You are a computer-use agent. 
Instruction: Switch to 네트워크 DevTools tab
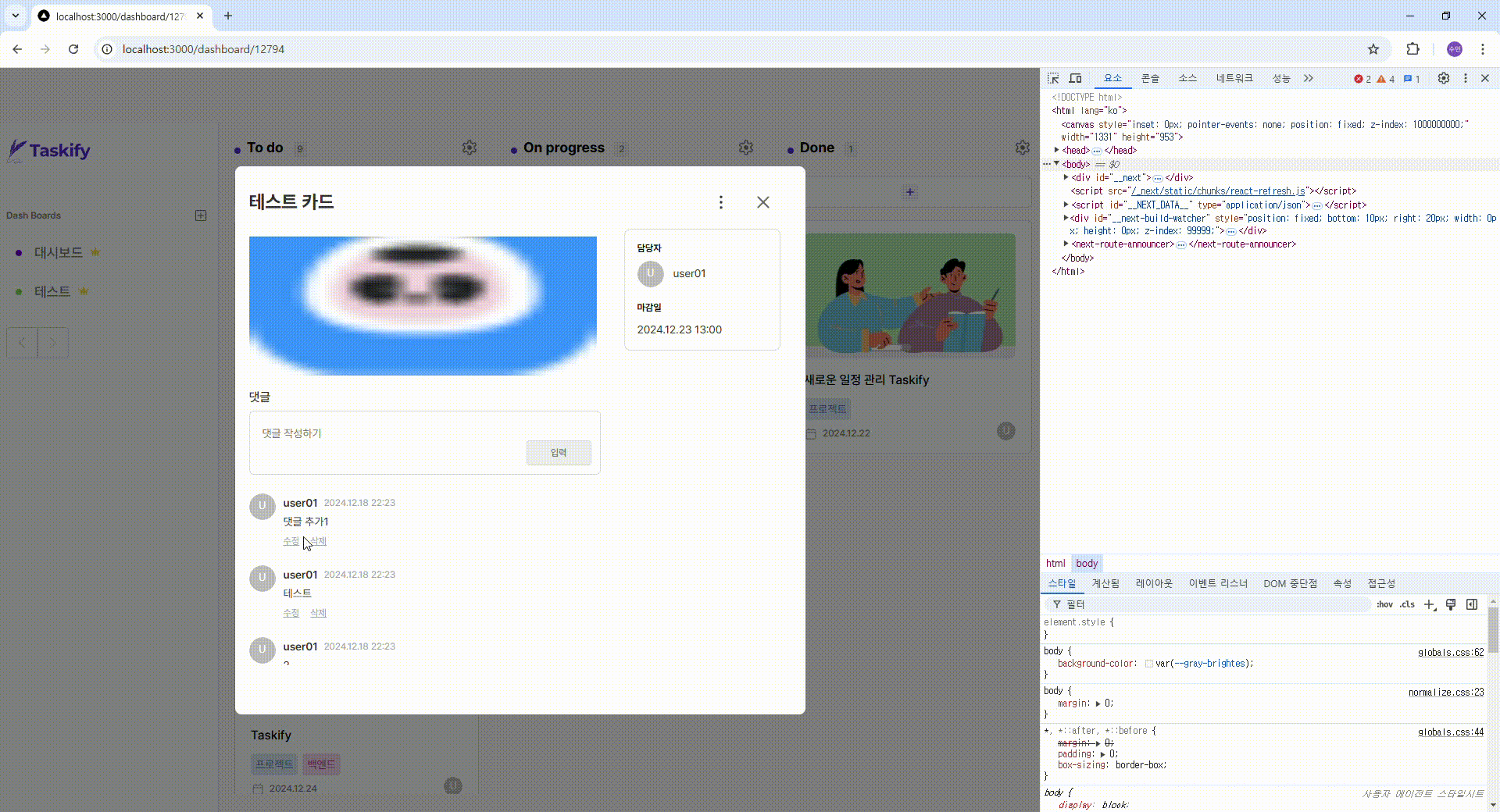1234,78
